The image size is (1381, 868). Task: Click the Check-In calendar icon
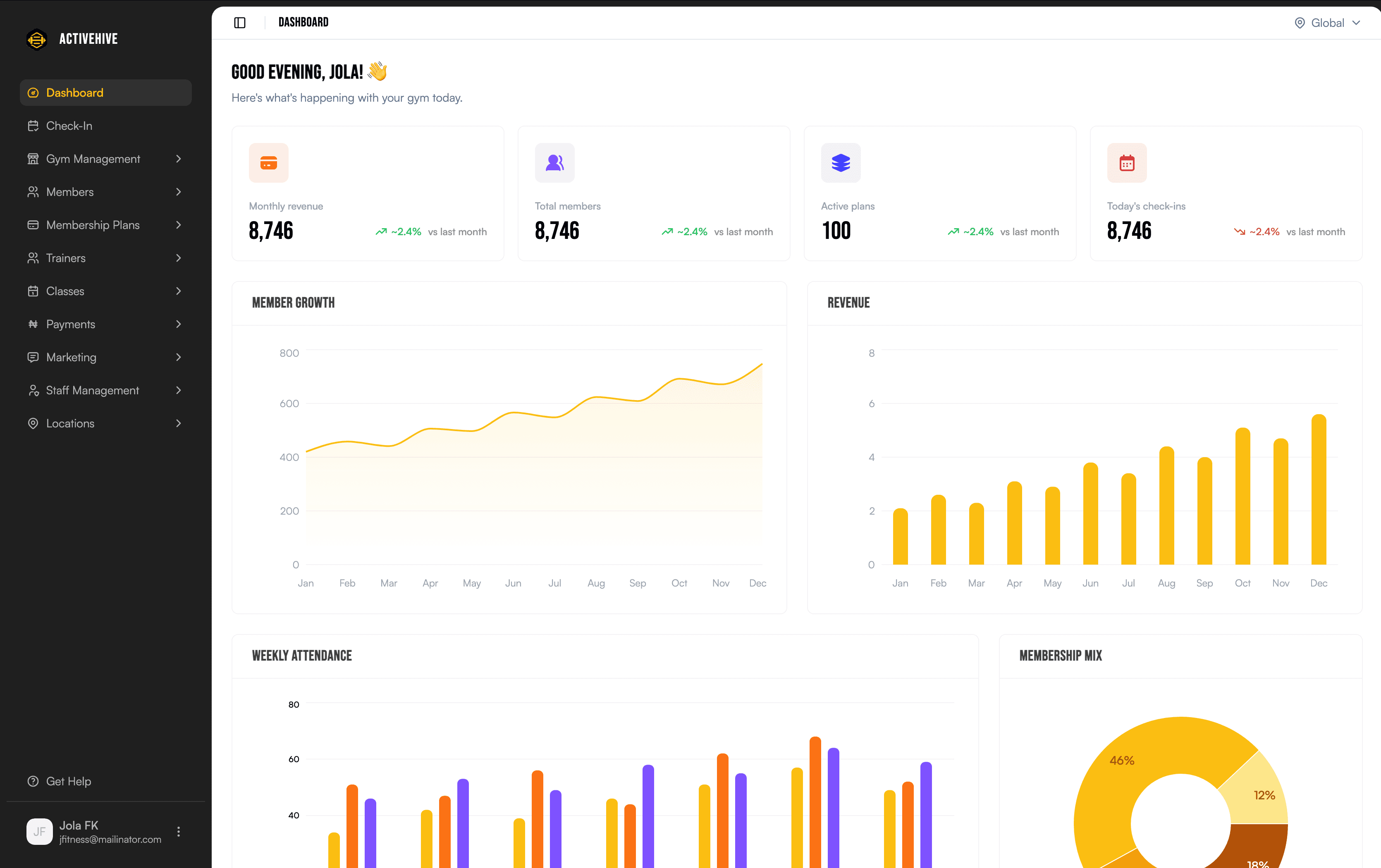pyautogui.click(x=33, y=126)
